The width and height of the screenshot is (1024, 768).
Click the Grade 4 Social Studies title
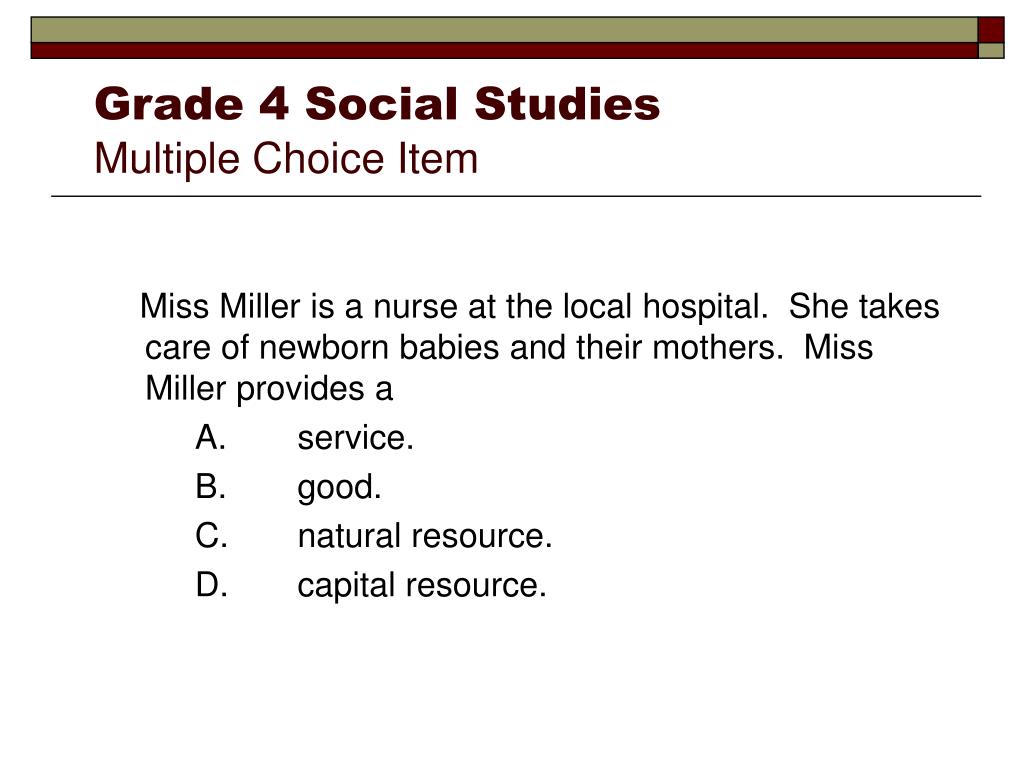[377, 104]
